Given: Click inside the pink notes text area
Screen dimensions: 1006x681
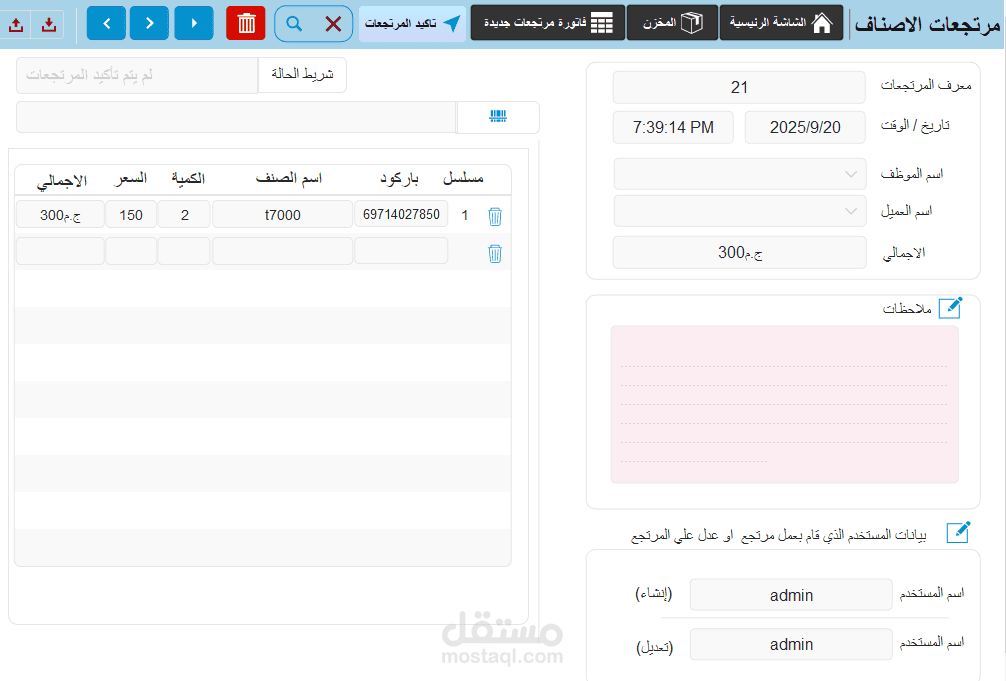Looking at the screenshot, I should click(785, 404).
